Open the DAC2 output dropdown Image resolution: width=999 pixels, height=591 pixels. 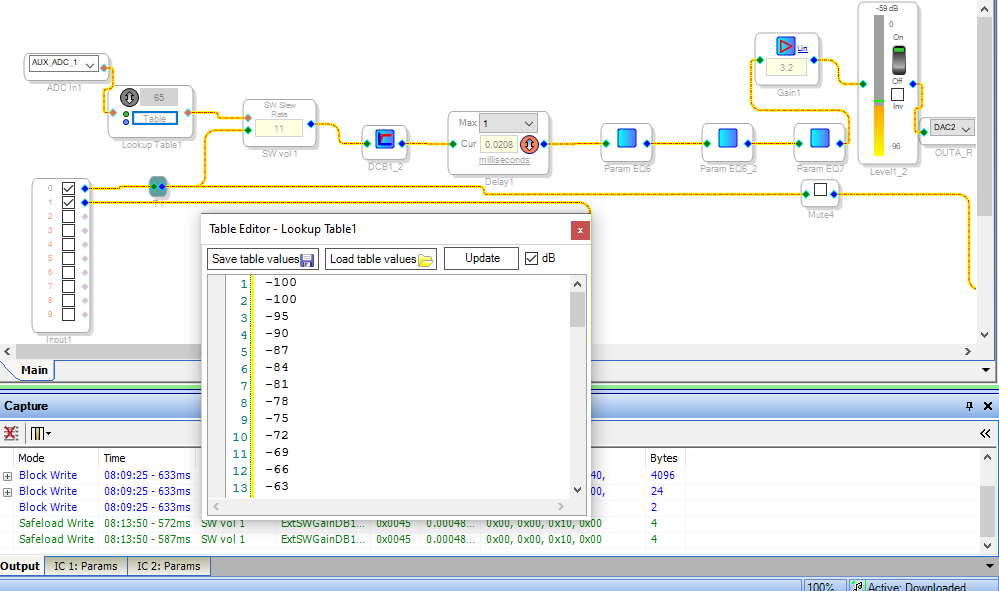966,128
